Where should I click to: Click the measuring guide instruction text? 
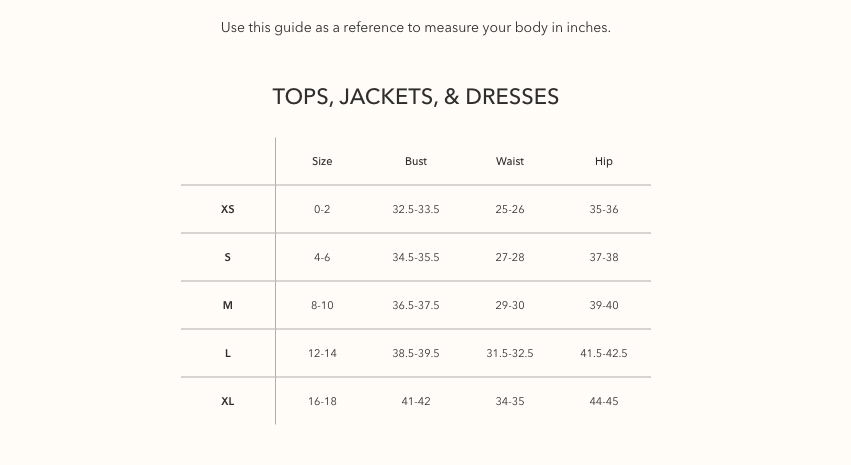[x=415, y=27]
